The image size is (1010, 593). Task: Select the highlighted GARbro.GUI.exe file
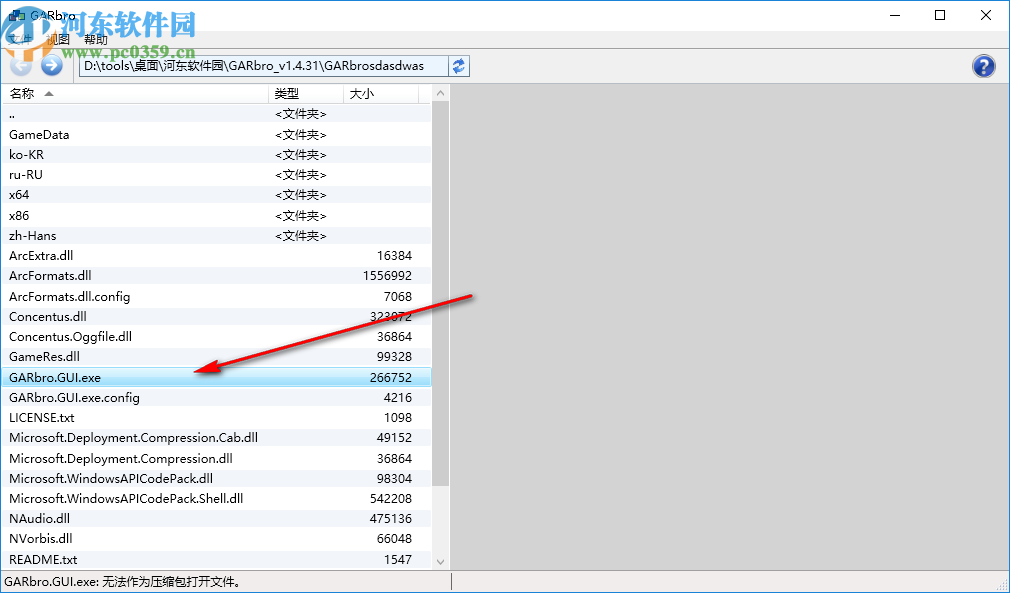pyautogui.click(x=216, y=377)
